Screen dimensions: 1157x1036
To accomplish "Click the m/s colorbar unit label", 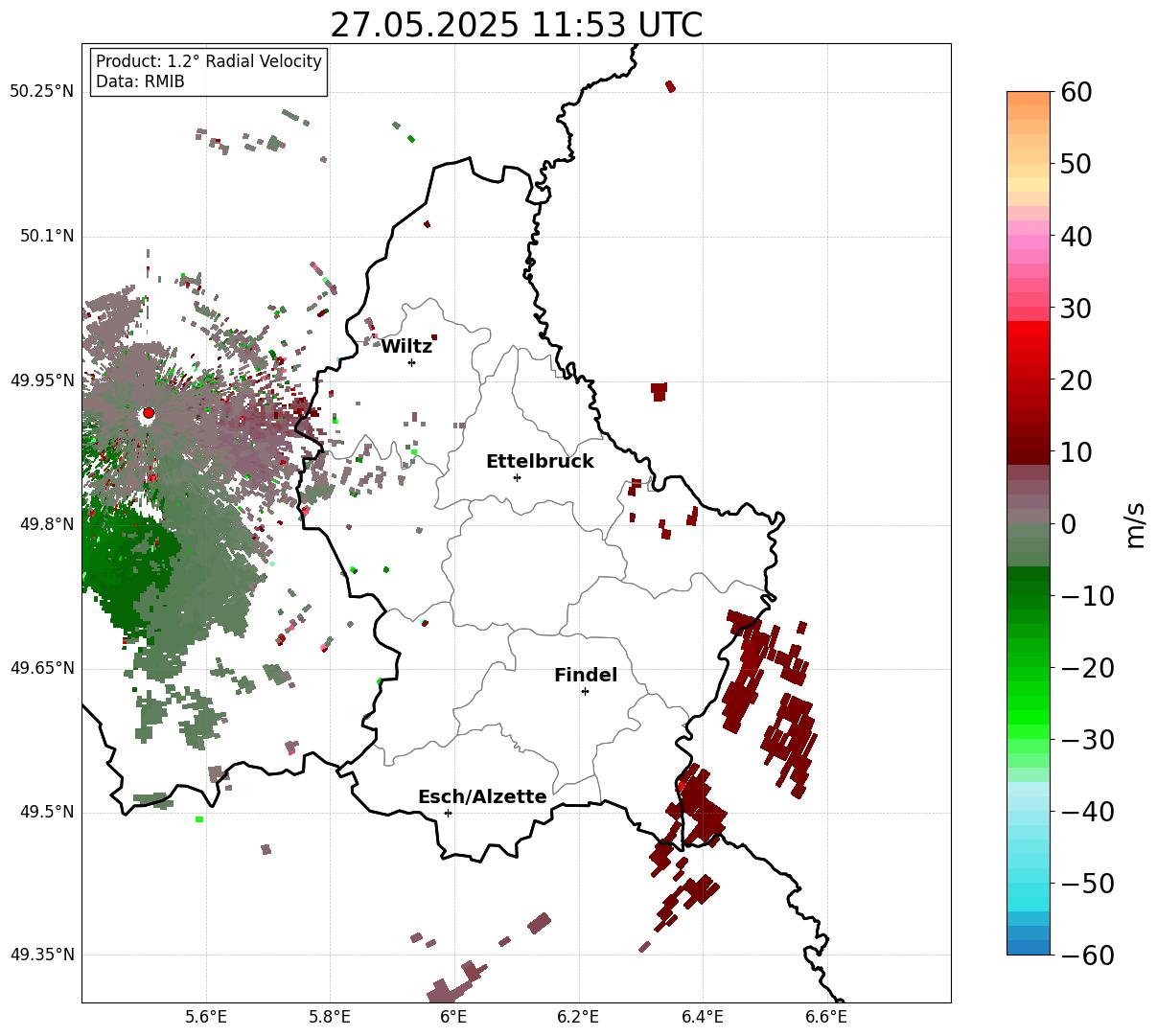I will point(1135,523).
